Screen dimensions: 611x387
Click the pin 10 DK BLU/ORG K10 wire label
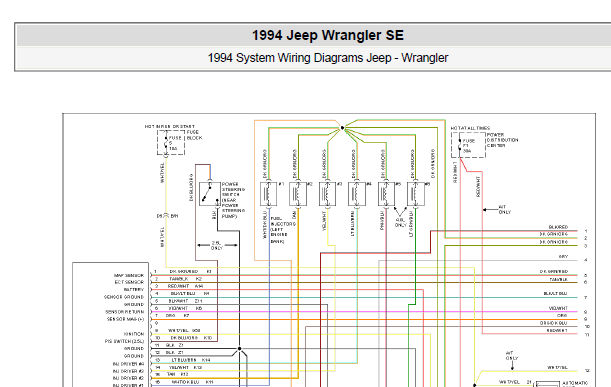[191, 338]
